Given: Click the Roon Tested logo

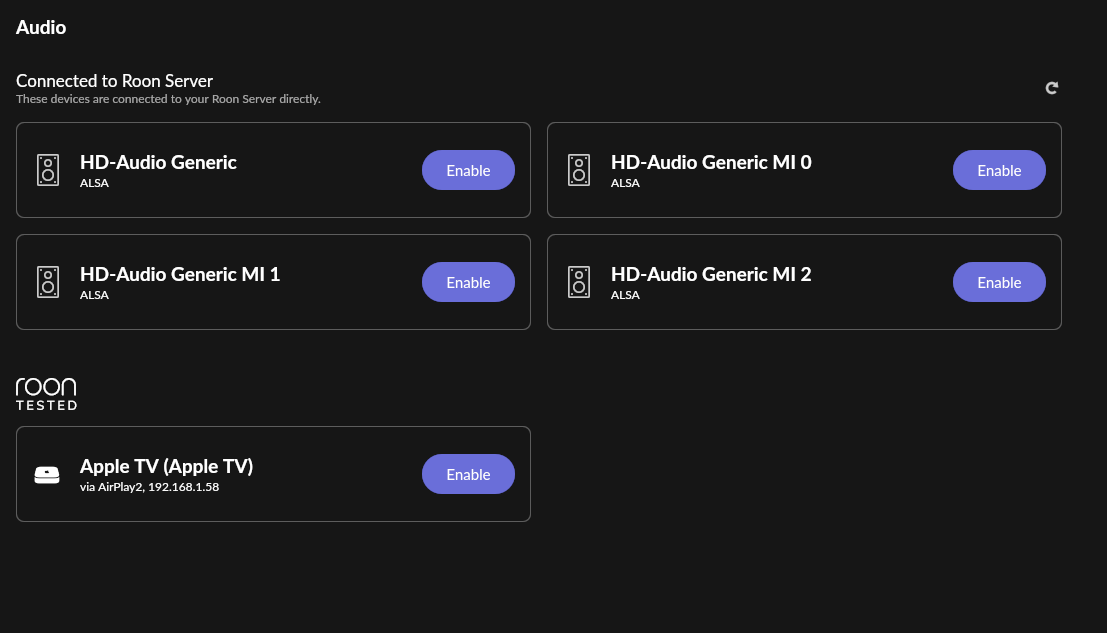Looking at the screenshot, I should click(46, 394).
